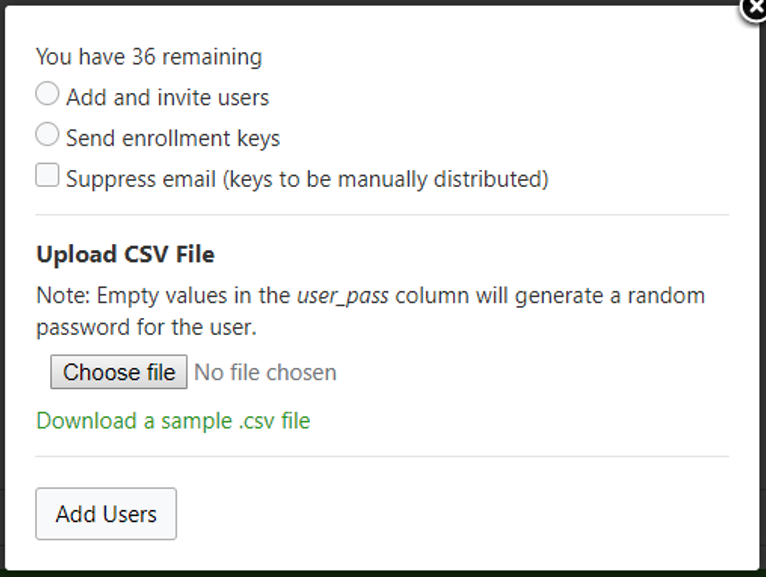Close the dialog with the X icon

click(x=754, y=9)
